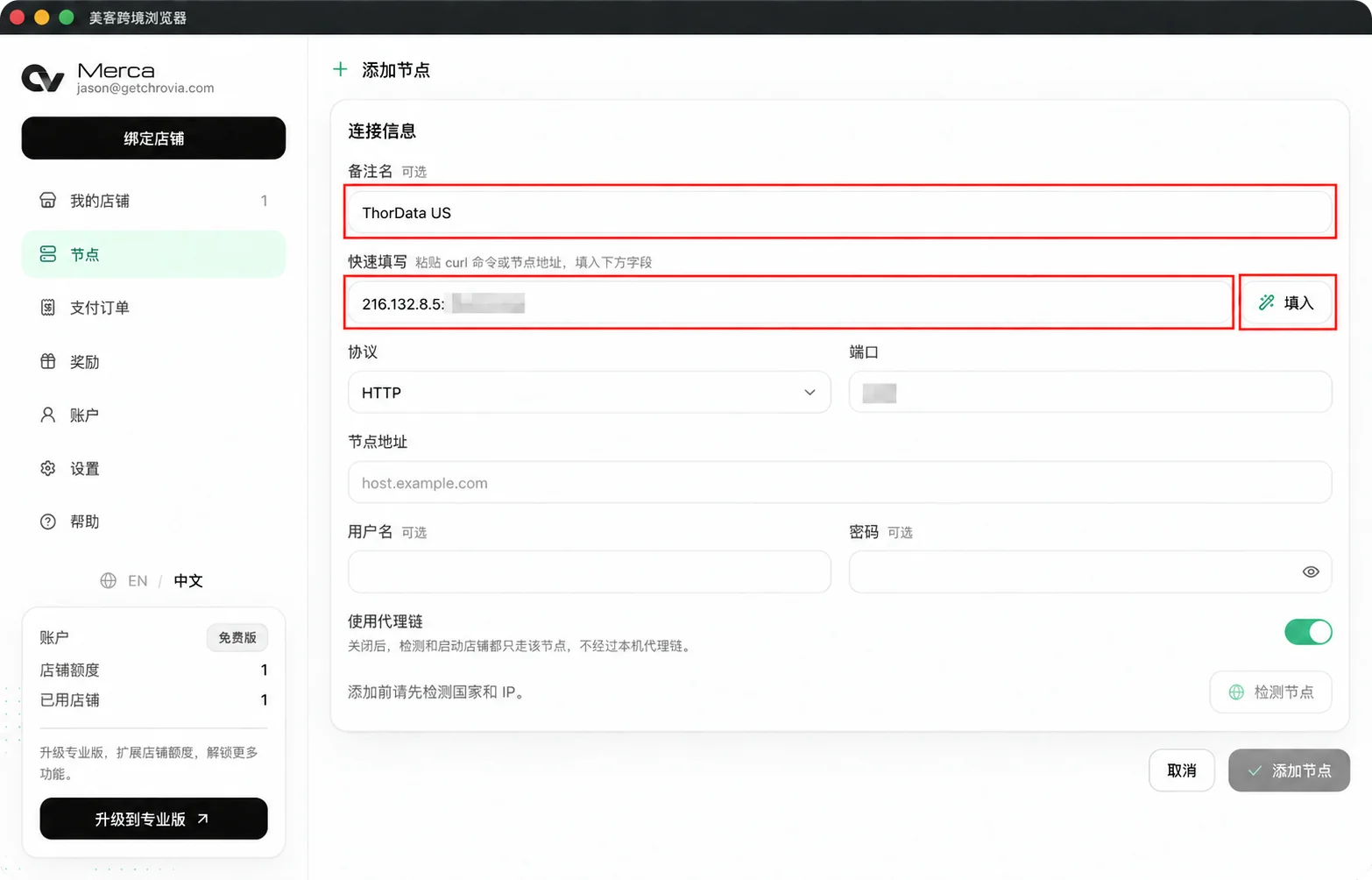Click the question mark icon beside 帮助
The image size is (1372, 880).
[x=48, y=522]
